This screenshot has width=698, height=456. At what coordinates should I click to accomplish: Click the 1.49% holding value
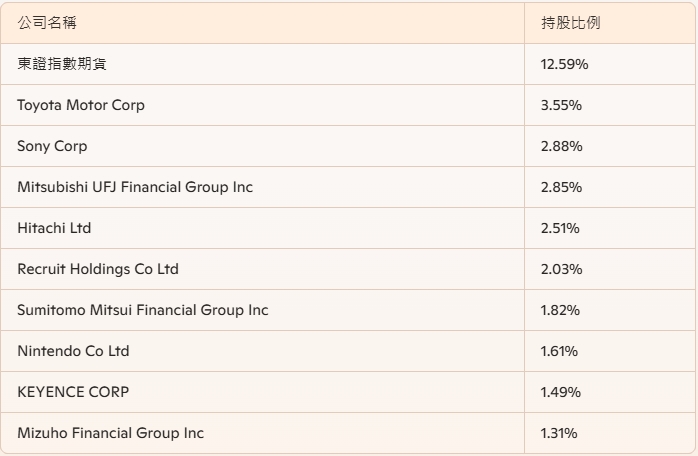coord(560,392)
